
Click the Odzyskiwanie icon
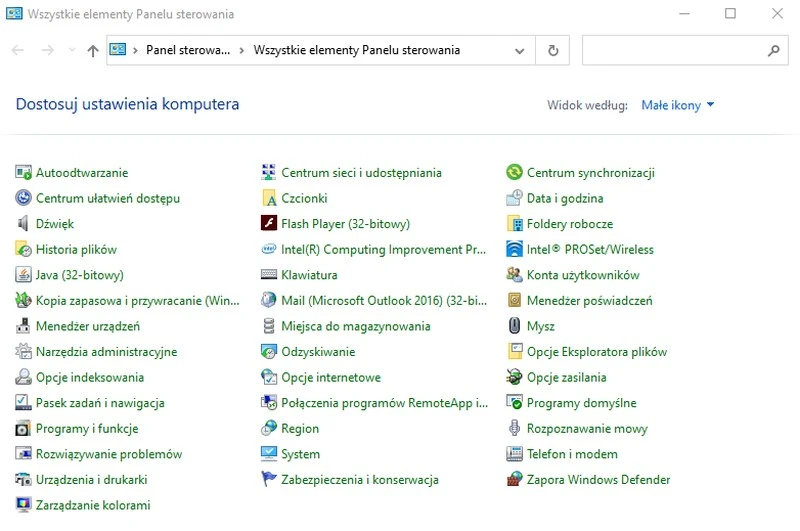[268, 351]
